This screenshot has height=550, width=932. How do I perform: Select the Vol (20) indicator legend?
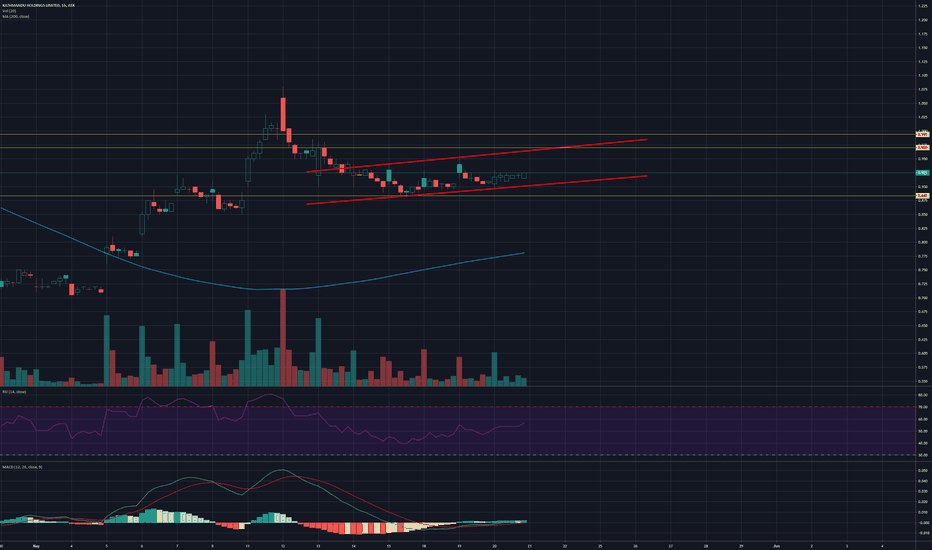coord(9,11)
